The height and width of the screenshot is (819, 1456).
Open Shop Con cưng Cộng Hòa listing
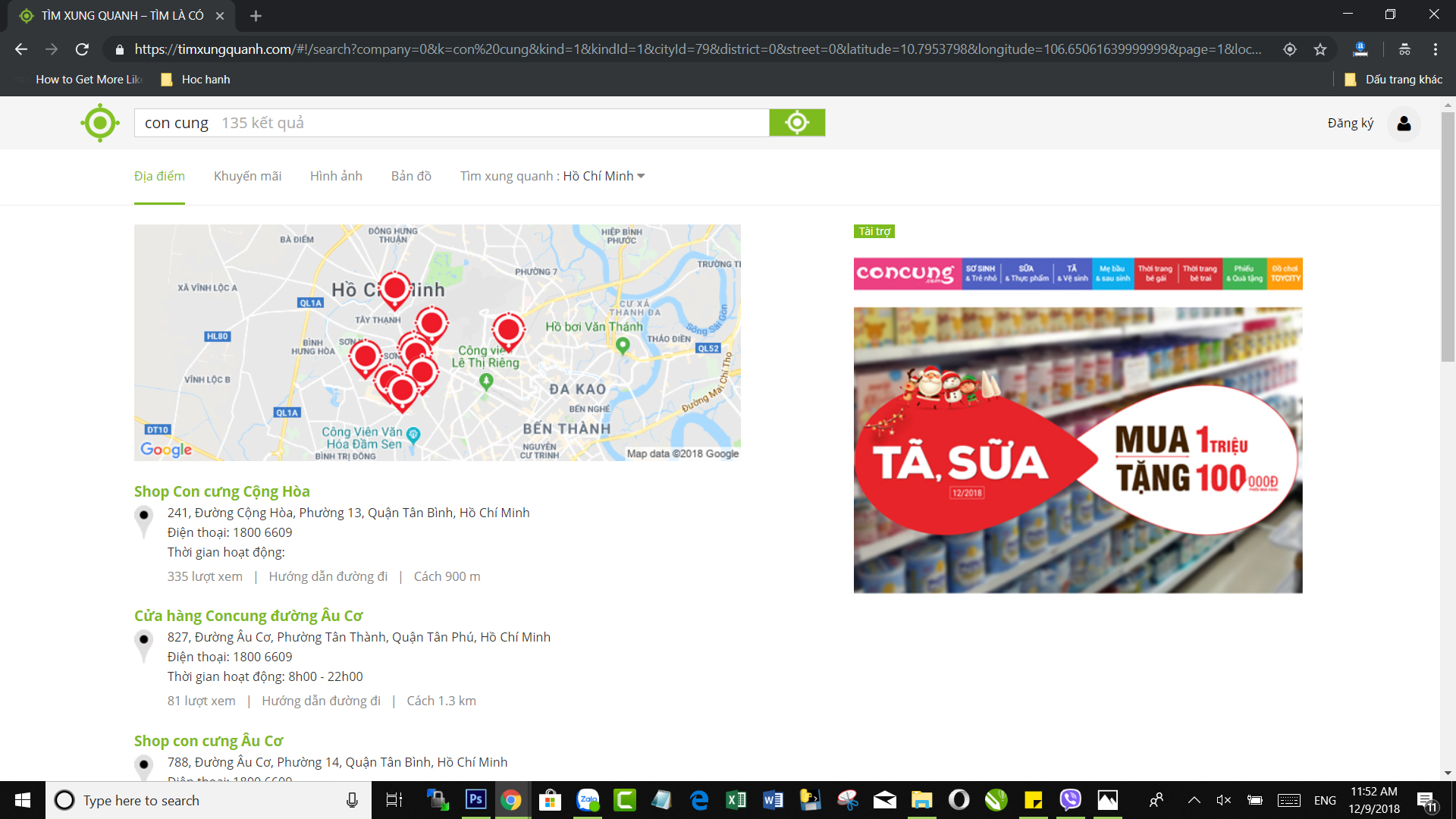pos(222,491)
